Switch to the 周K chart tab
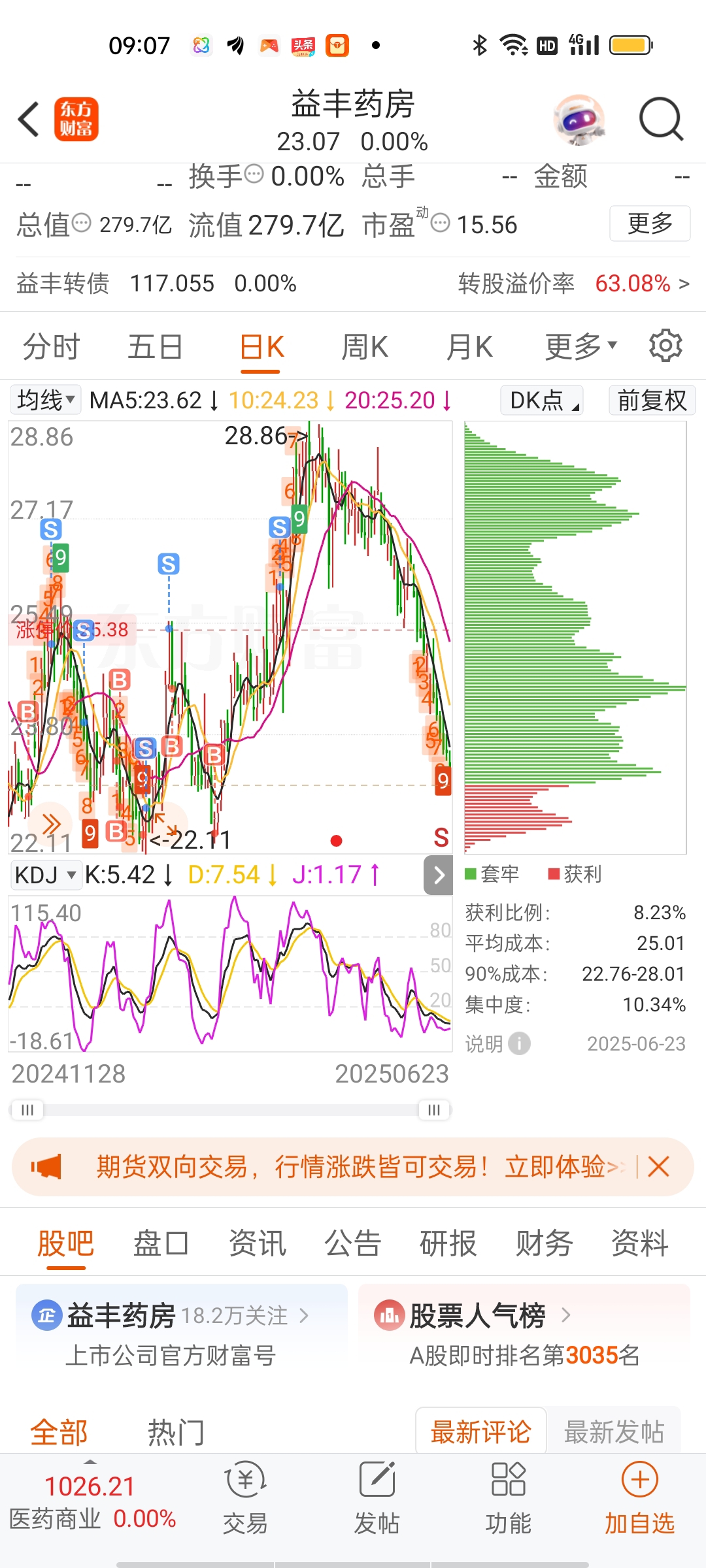 pos(365,346)
